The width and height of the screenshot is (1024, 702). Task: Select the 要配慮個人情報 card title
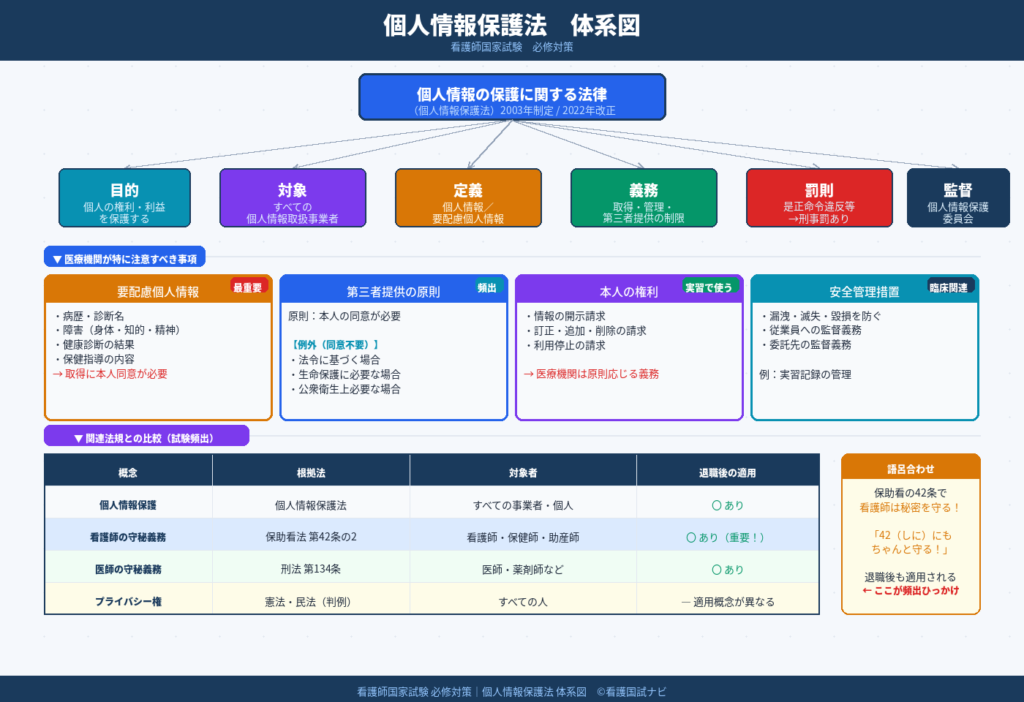click(157, 292)
